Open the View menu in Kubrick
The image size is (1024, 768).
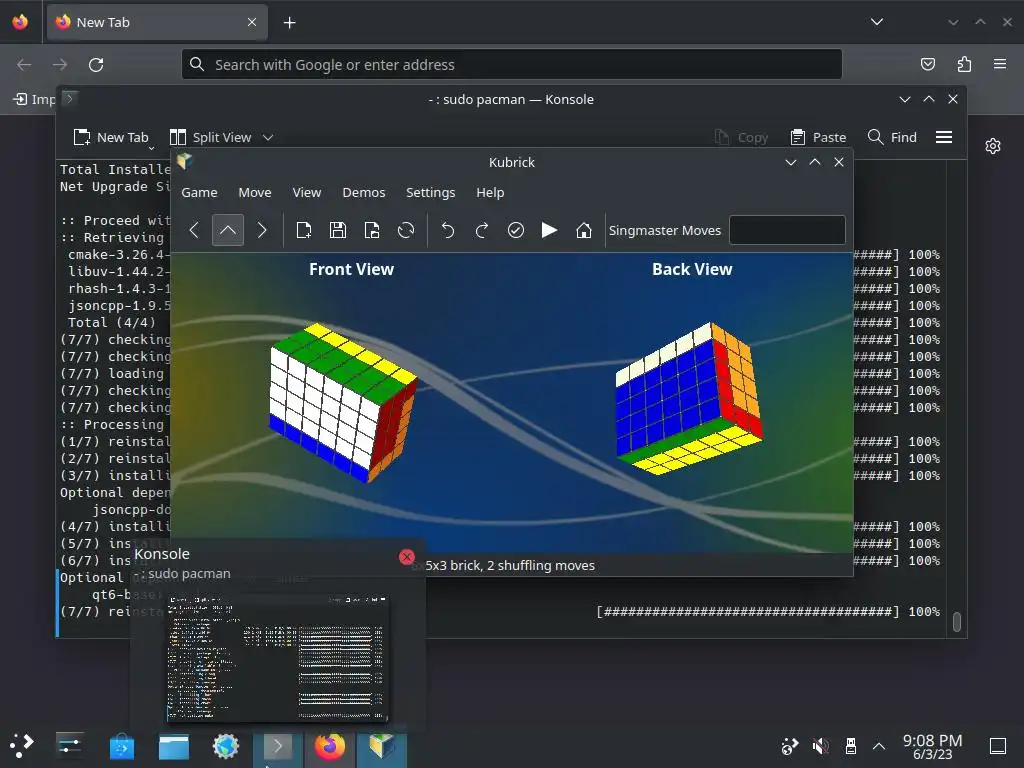pyautogui.click(x=306, y=193)
